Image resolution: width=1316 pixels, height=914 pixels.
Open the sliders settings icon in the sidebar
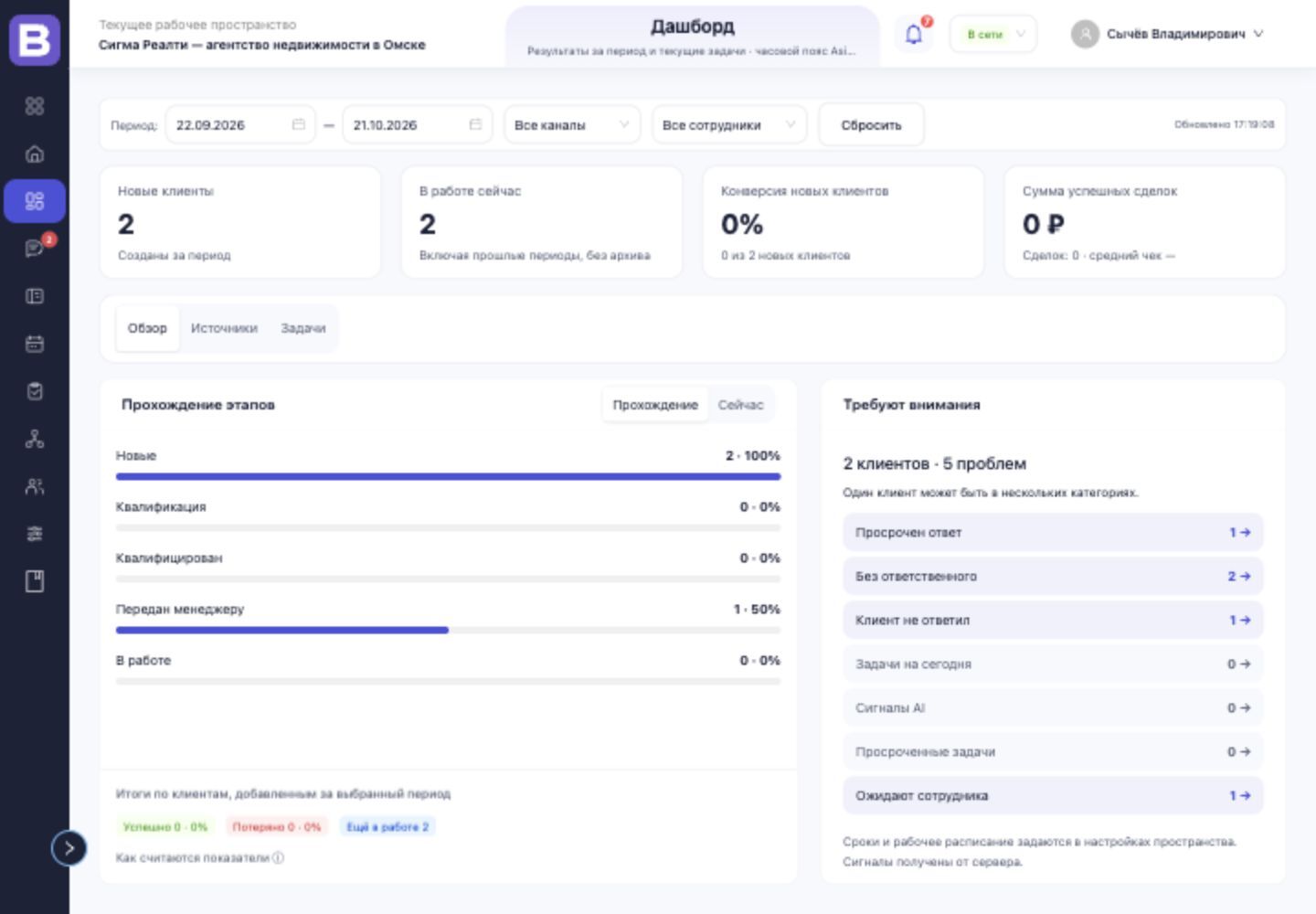35,534
